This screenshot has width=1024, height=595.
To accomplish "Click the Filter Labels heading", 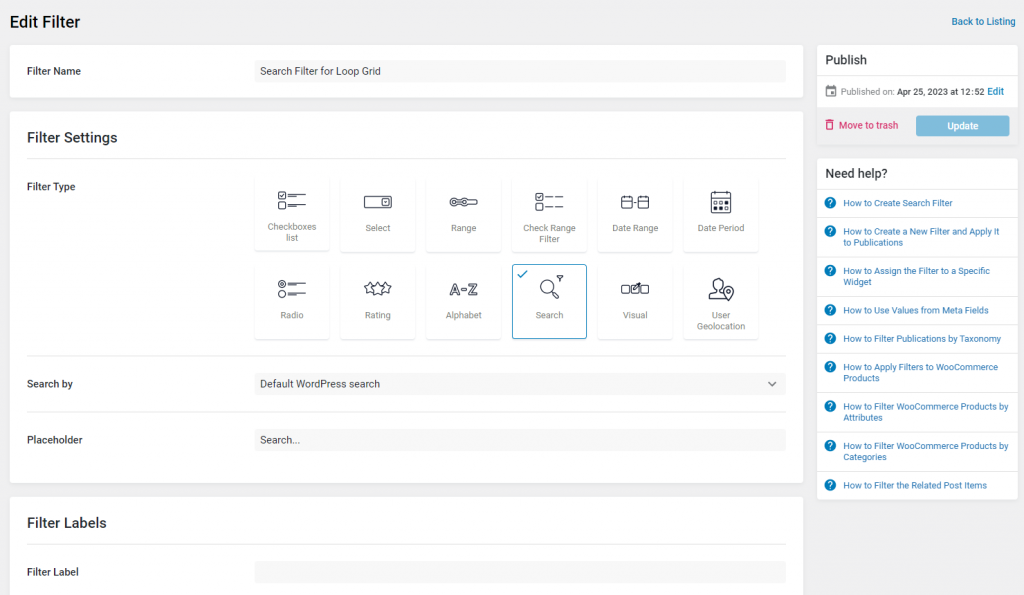I will (67, 523).
